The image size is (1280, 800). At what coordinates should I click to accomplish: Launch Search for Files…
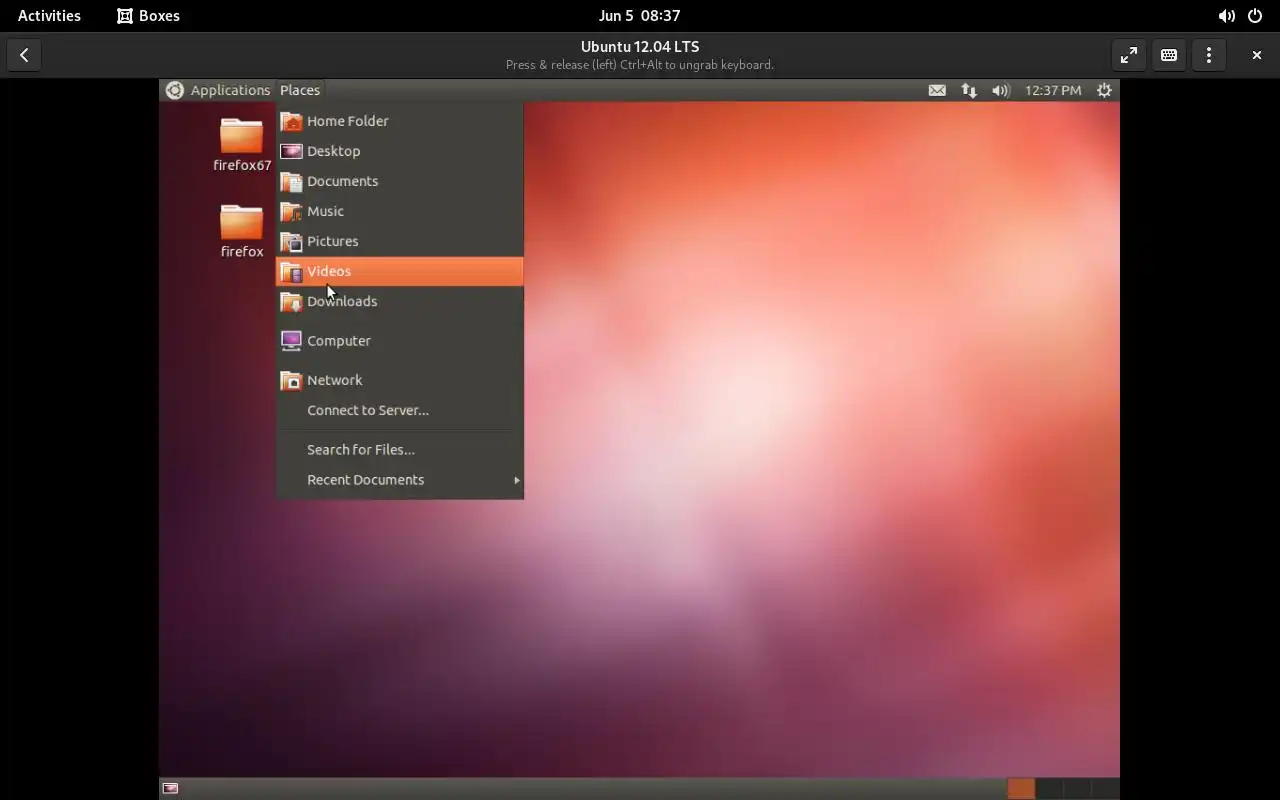(399, 450)
